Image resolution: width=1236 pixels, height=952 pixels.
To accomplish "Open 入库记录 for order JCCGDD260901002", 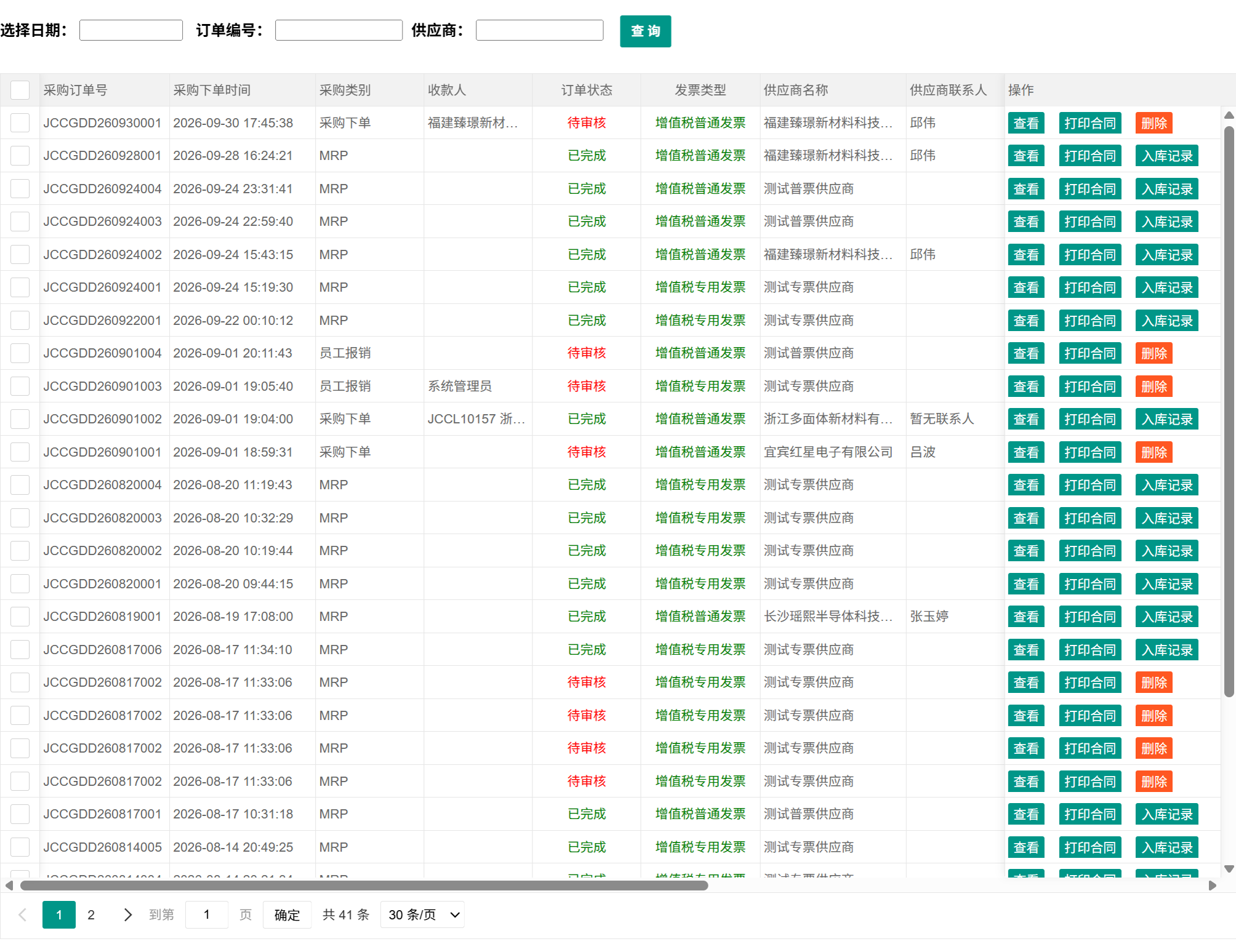I will tap(1166, 419).
